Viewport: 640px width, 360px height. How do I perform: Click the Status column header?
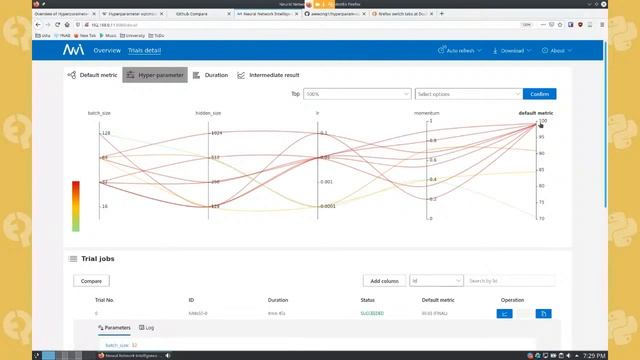click(367, 300)
